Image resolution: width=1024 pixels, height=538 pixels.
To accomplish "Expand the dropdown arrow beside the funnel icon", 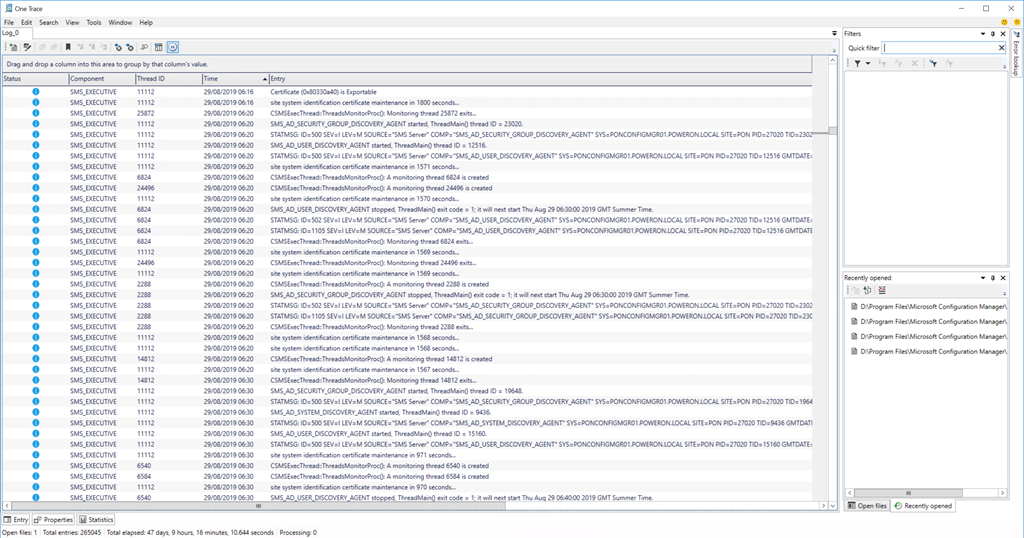I will click(x=868, y=63).
